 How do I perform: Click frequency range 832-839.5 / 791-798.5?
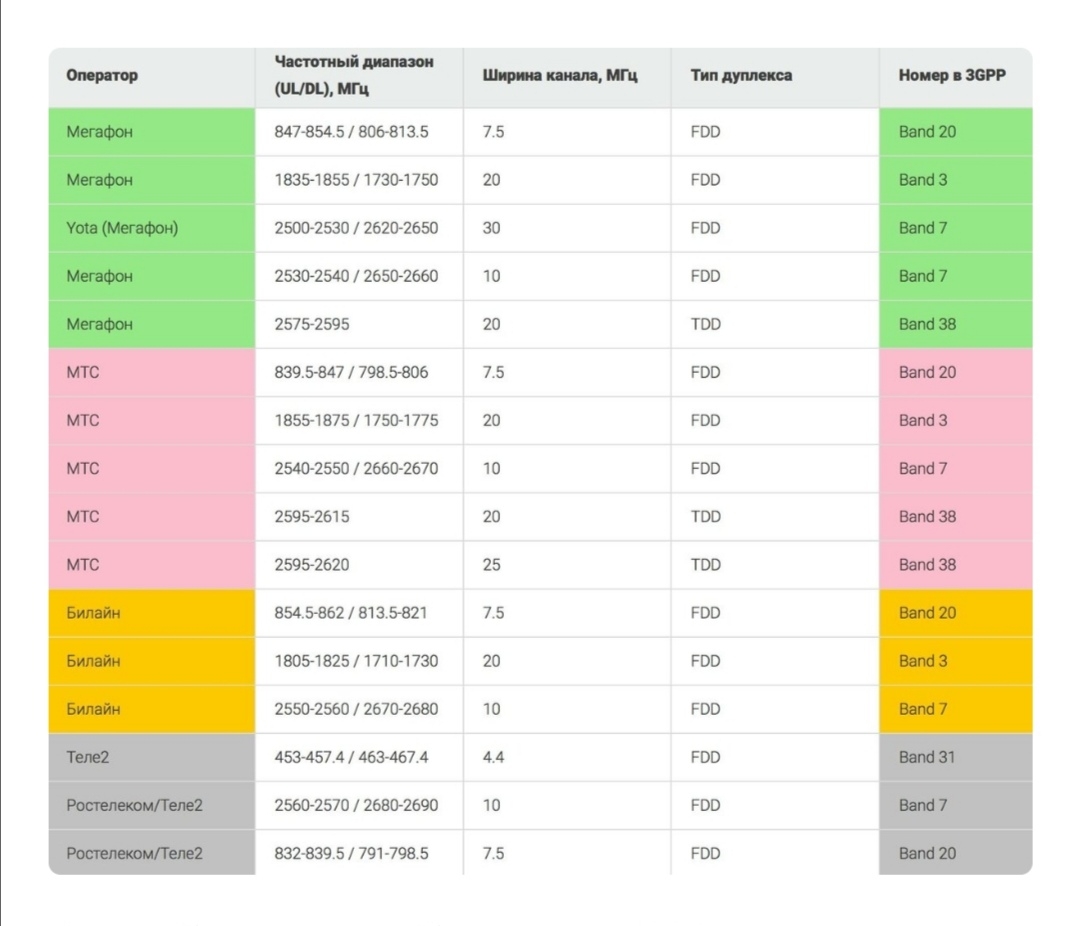click(x=351, y=853)
